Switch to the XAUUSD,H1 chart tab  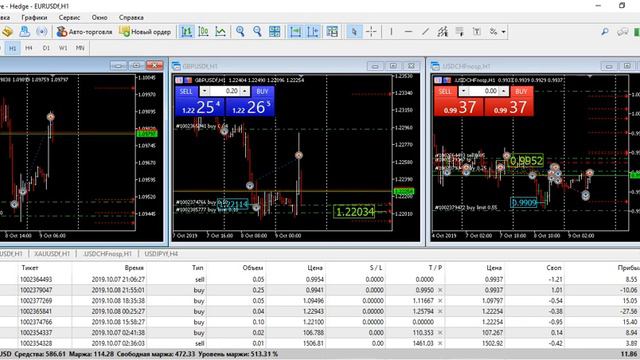[52, 254]
